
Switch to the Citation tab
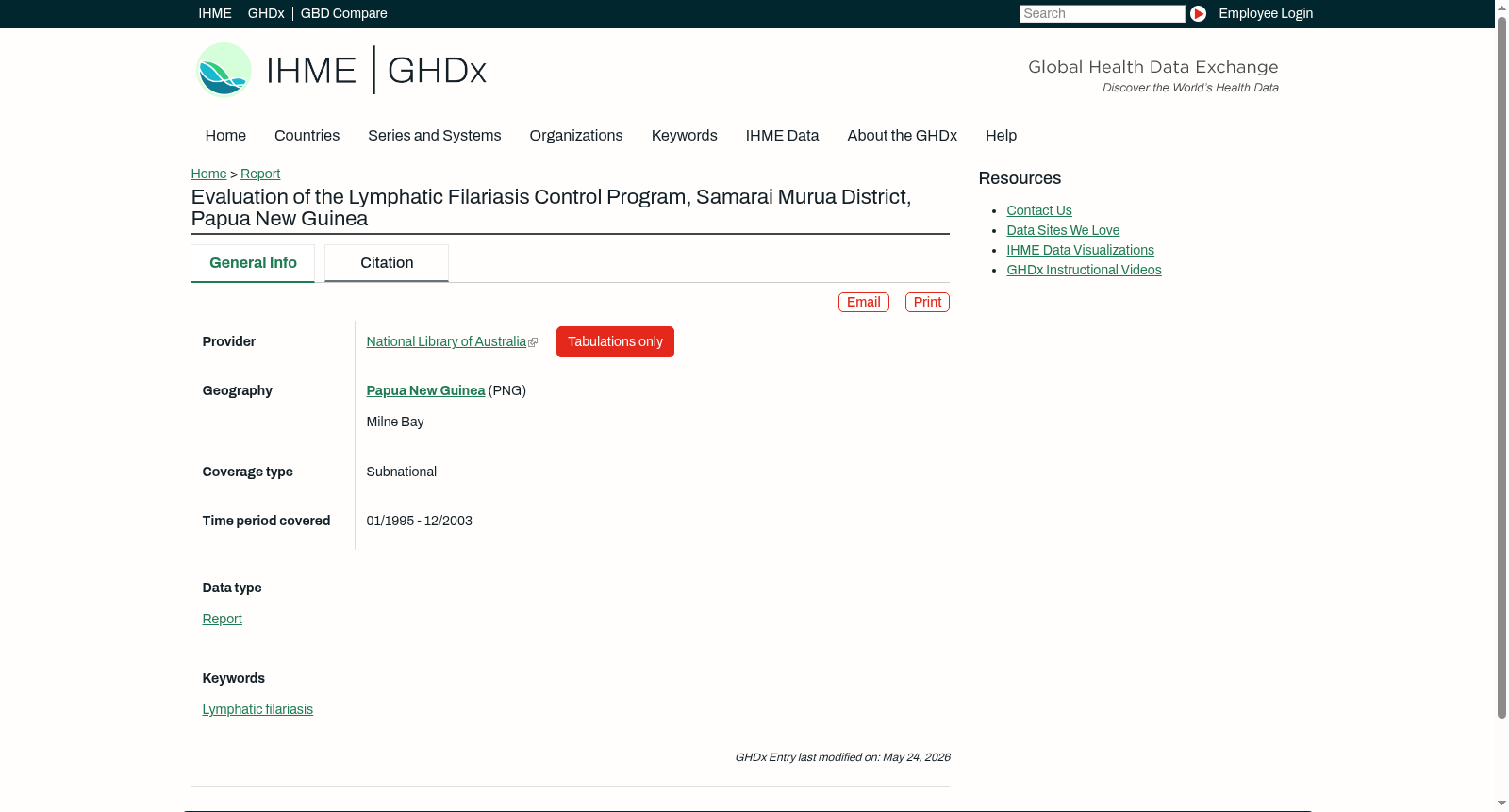(387, 263)
